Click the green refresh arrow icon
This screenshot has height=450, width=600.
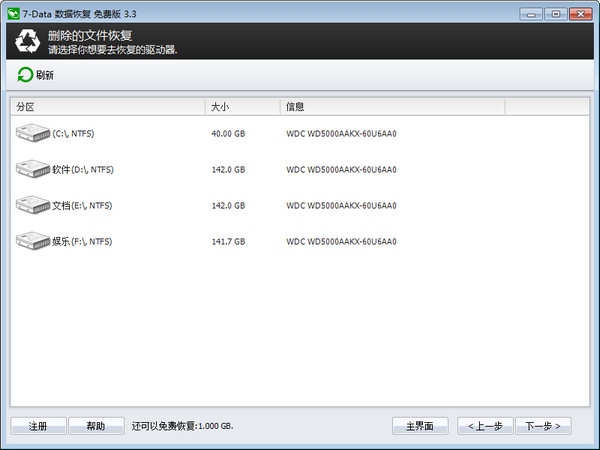click(25, 75)
